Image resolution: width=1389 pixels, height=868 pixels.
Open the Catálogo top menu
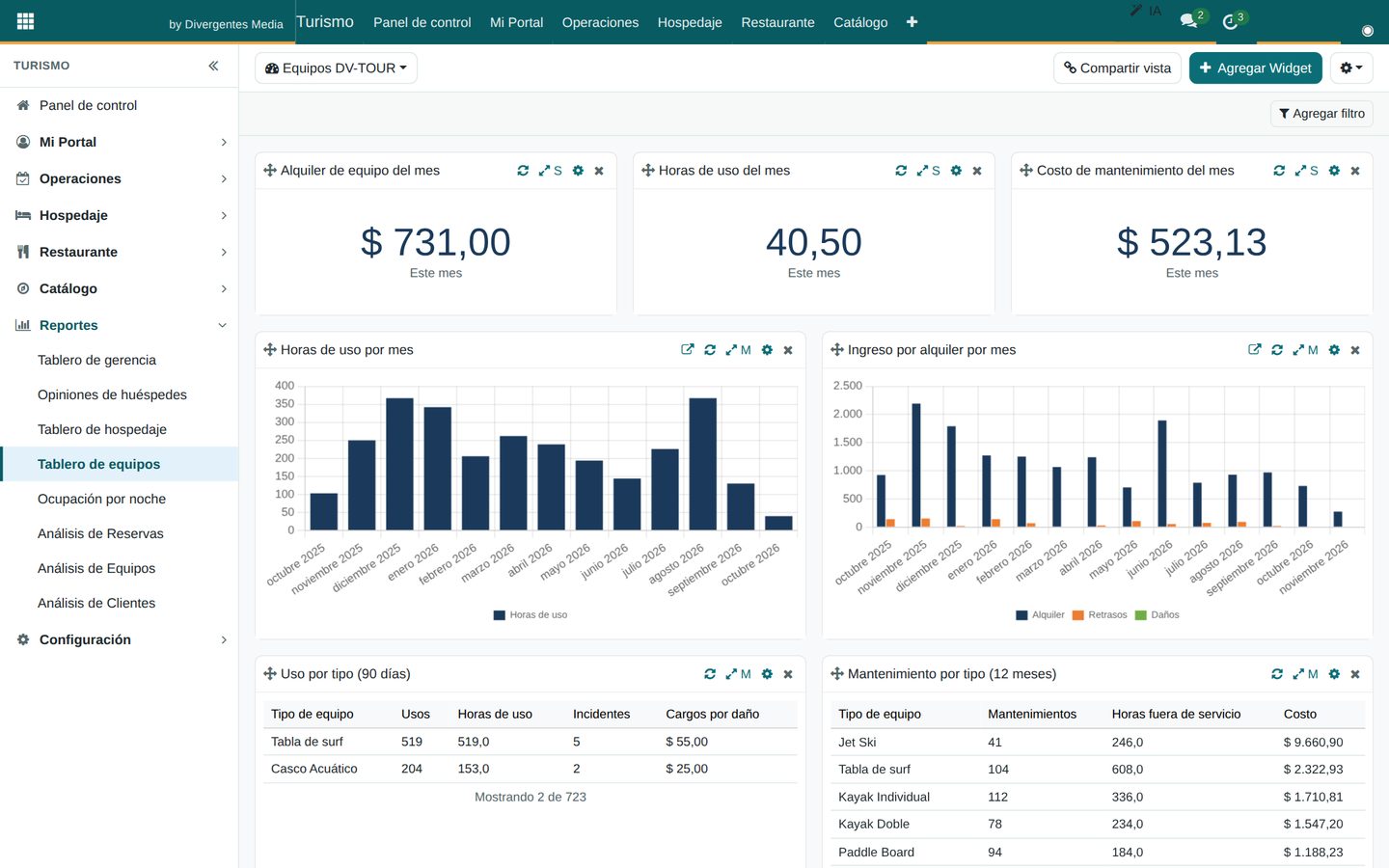(x=860, y=22)
